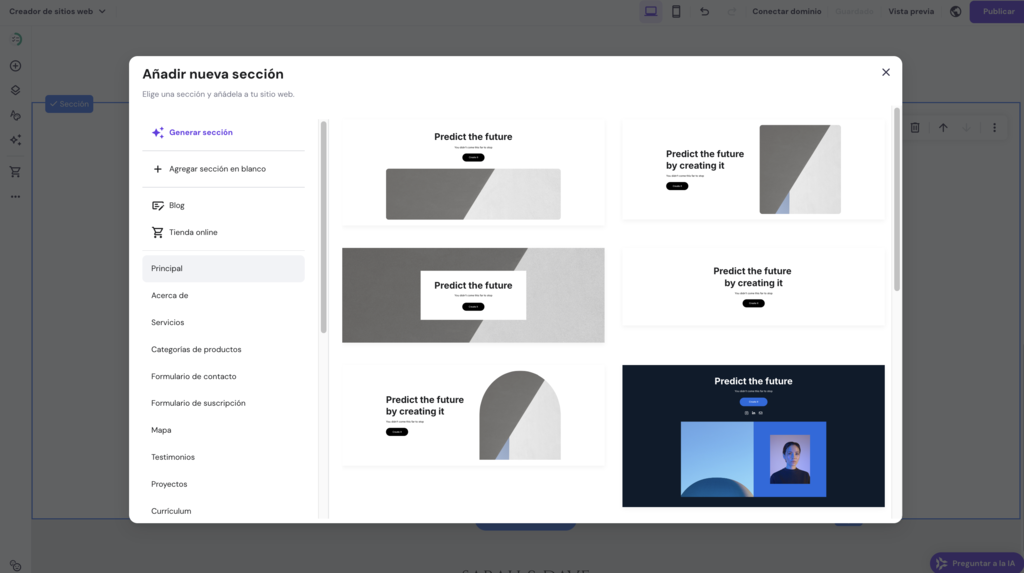Click Conectar dominio
This screenshot has height=573, width=1024.
pyautogui.click(x=786, y=12)
